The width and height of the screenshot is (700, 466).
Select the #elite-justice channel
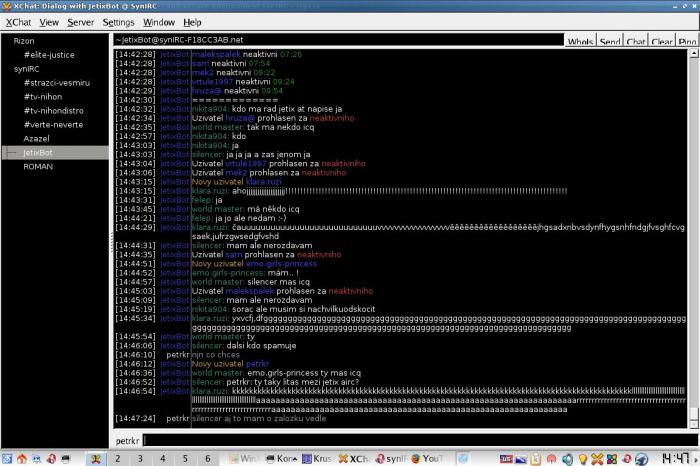[x=49, y=55]
